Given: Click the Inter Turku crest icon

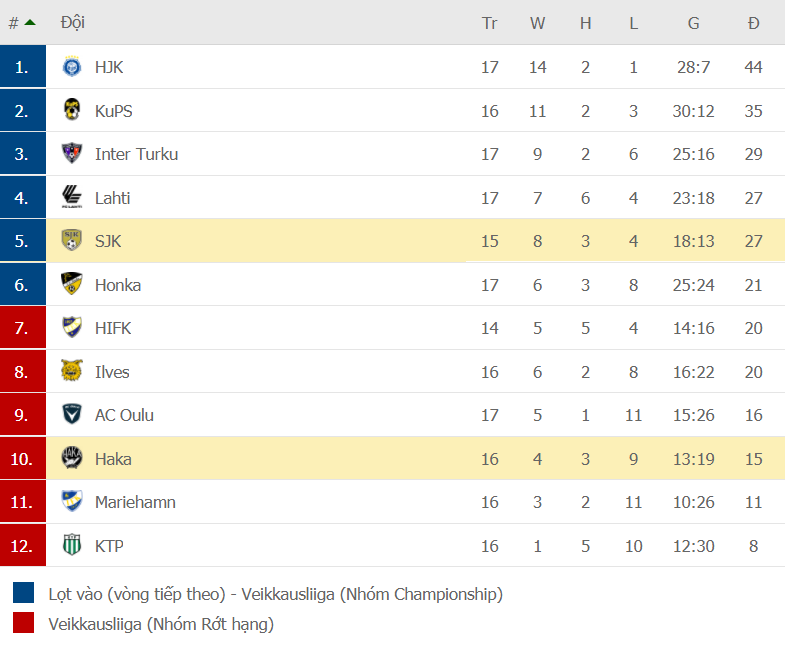Looking at the screenshot, I should click(x=71, y=154).
